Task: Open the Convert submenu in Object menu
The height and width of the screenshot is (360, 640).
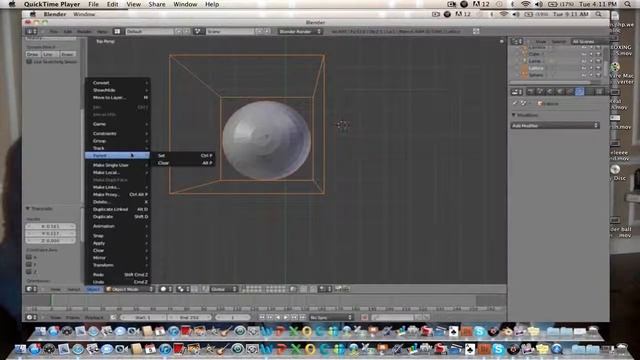Action: point(118,83)
